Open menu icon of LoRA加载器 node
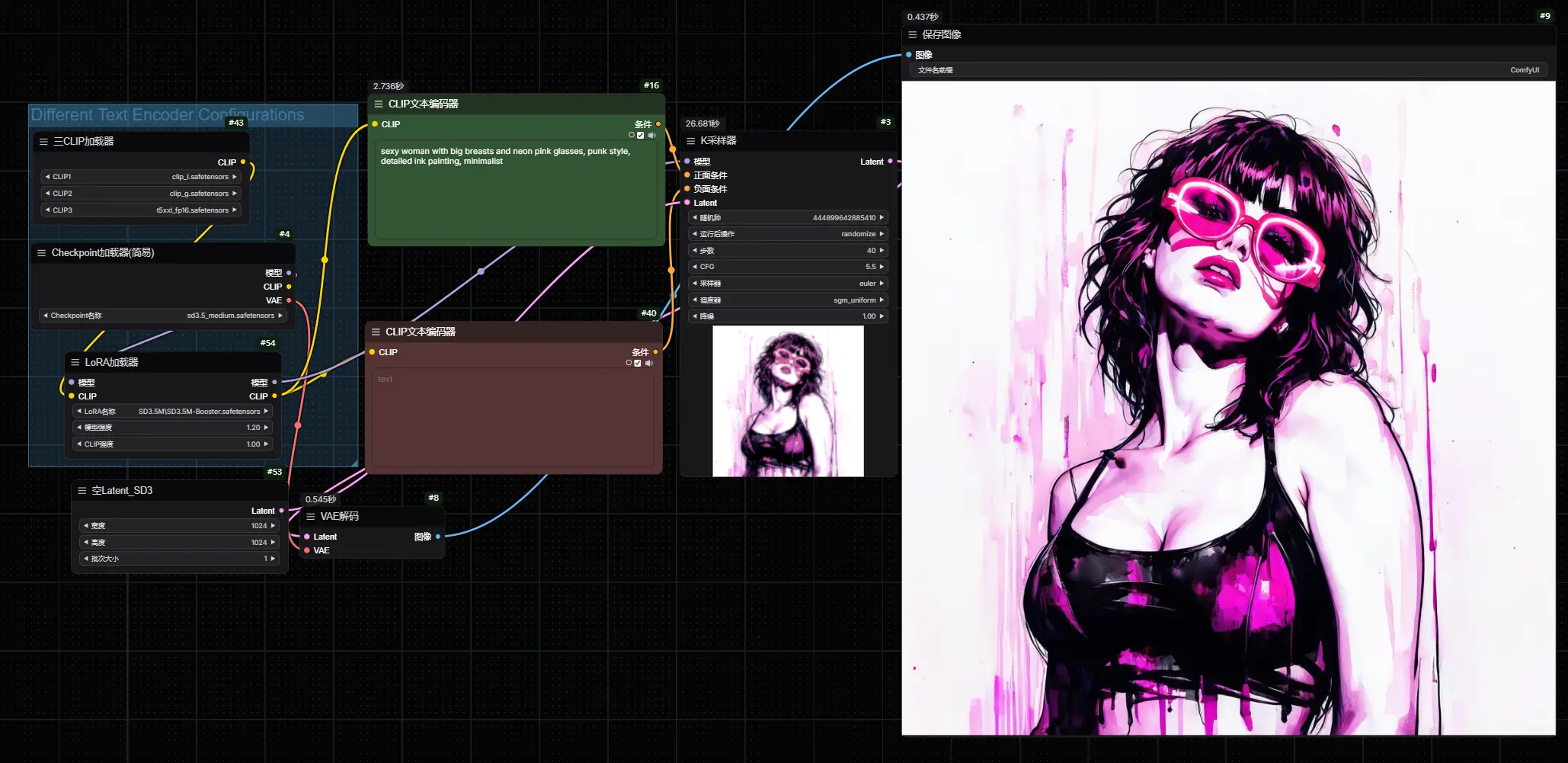 pyautogui.click(x=75, y=362)
